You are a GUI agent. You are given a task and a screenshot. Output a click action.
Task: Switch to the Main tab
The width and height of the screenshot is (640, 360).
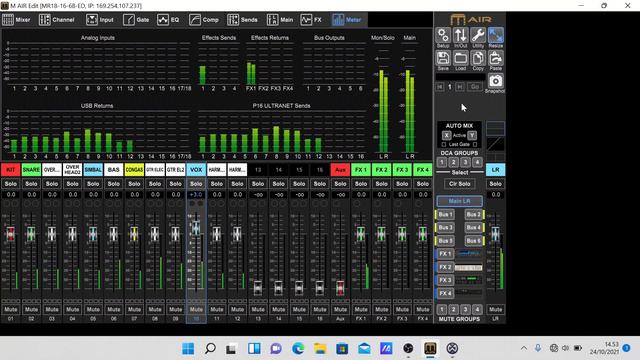280,20
